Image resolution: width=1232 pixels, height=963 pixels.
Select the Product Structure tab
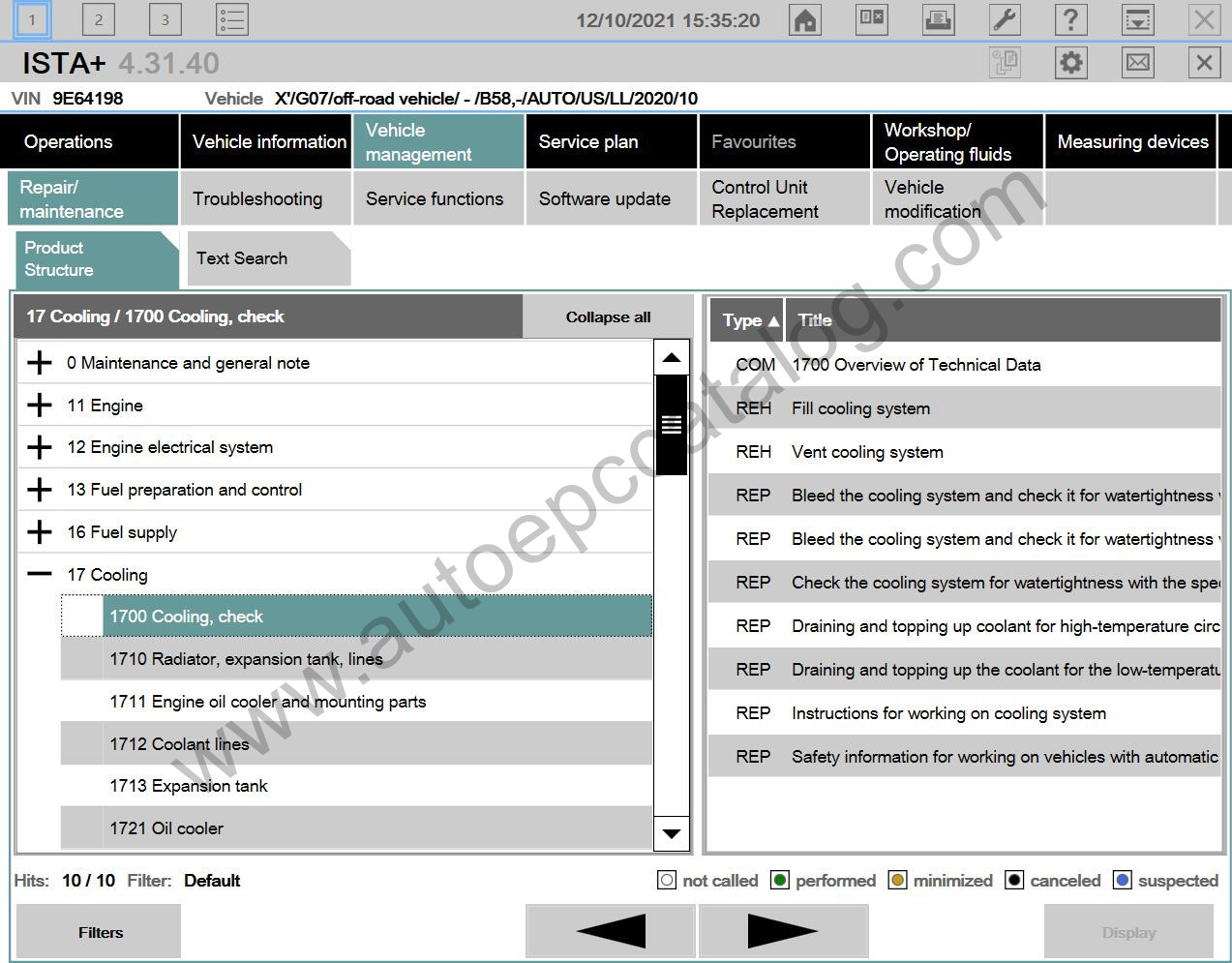[97, 259]
